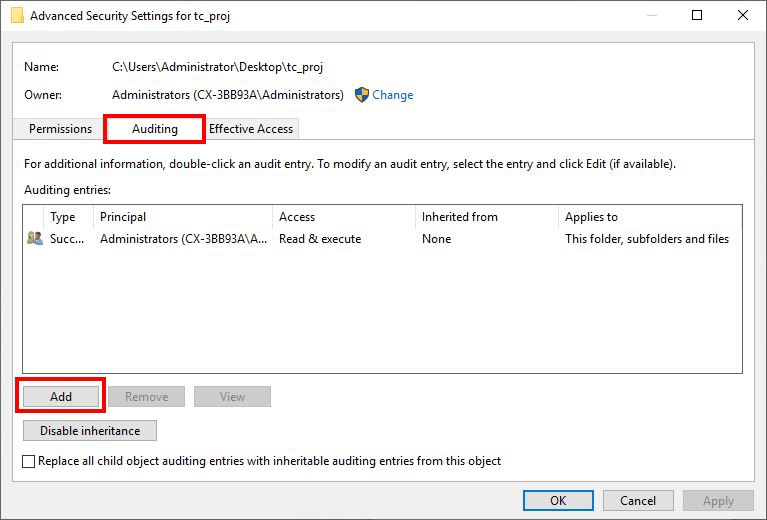Sort by Applies to column header
767x520 pixels.
650,217
